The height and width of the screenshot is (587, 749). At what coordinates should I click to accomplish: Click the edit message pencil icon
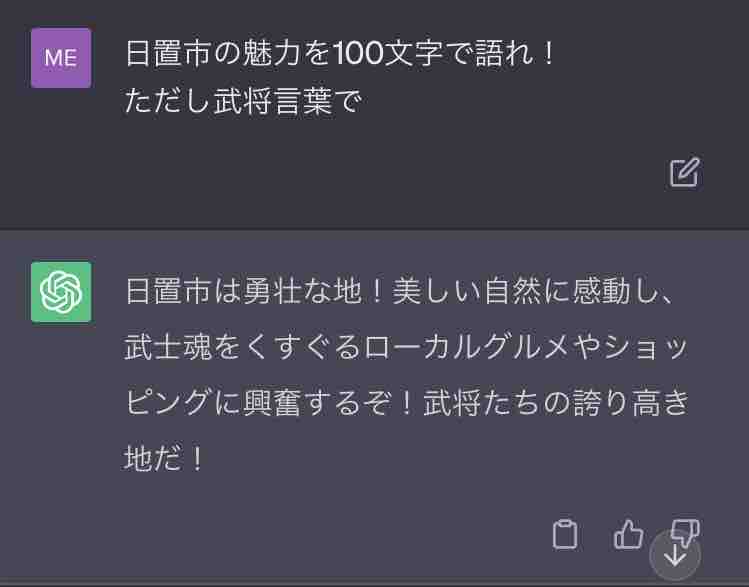[x=685, y=172]
